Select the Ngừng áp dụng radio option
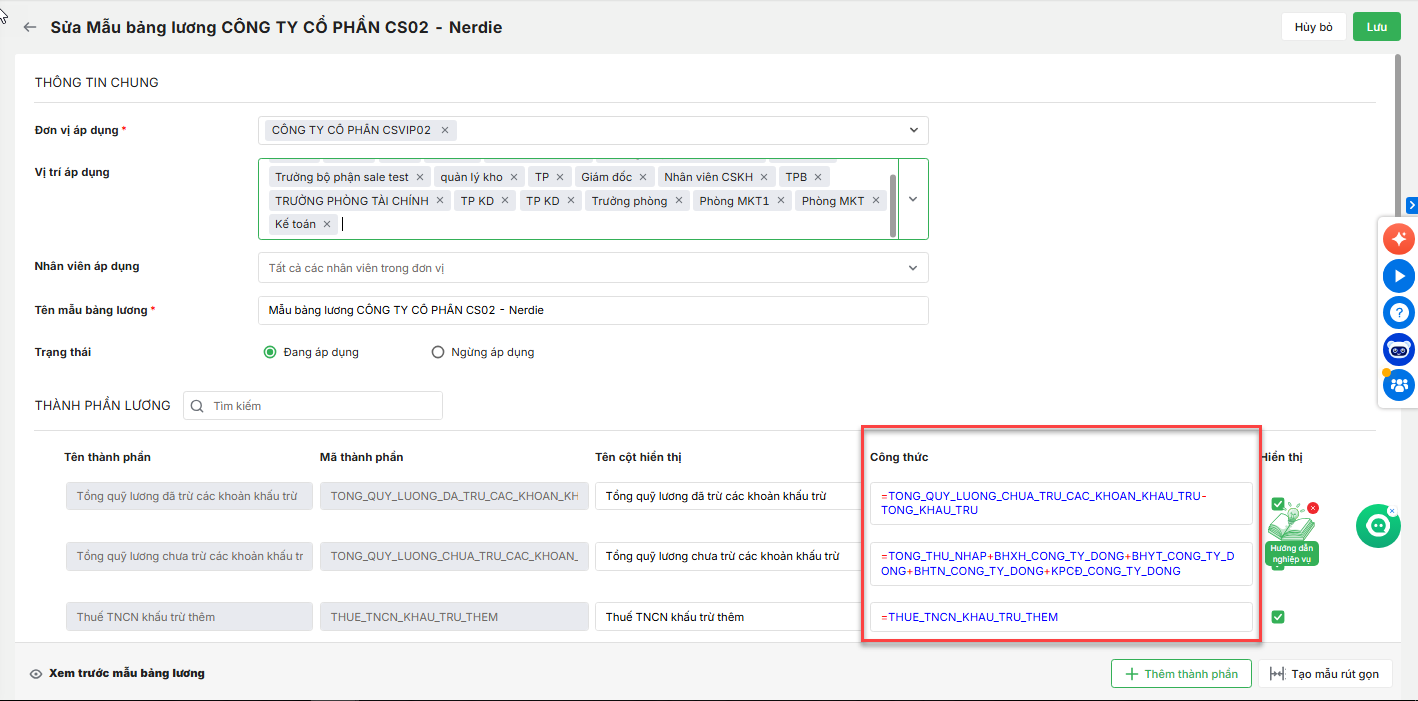The image size is (1418, 701). click(x=437, y=352)
